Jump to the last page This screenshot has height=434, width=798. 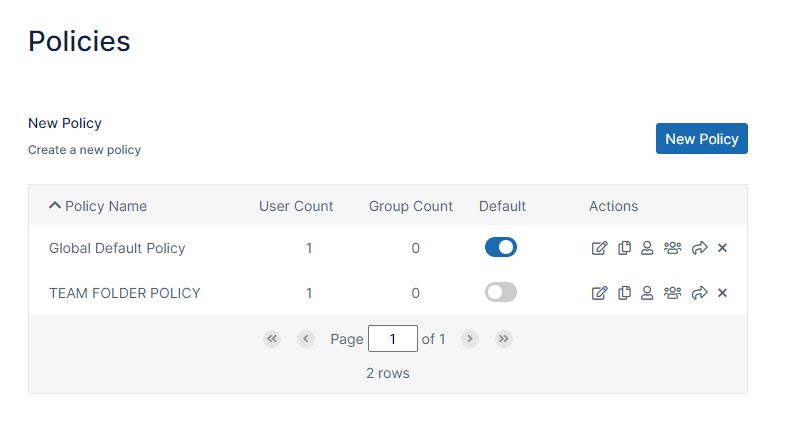(504, 339)
